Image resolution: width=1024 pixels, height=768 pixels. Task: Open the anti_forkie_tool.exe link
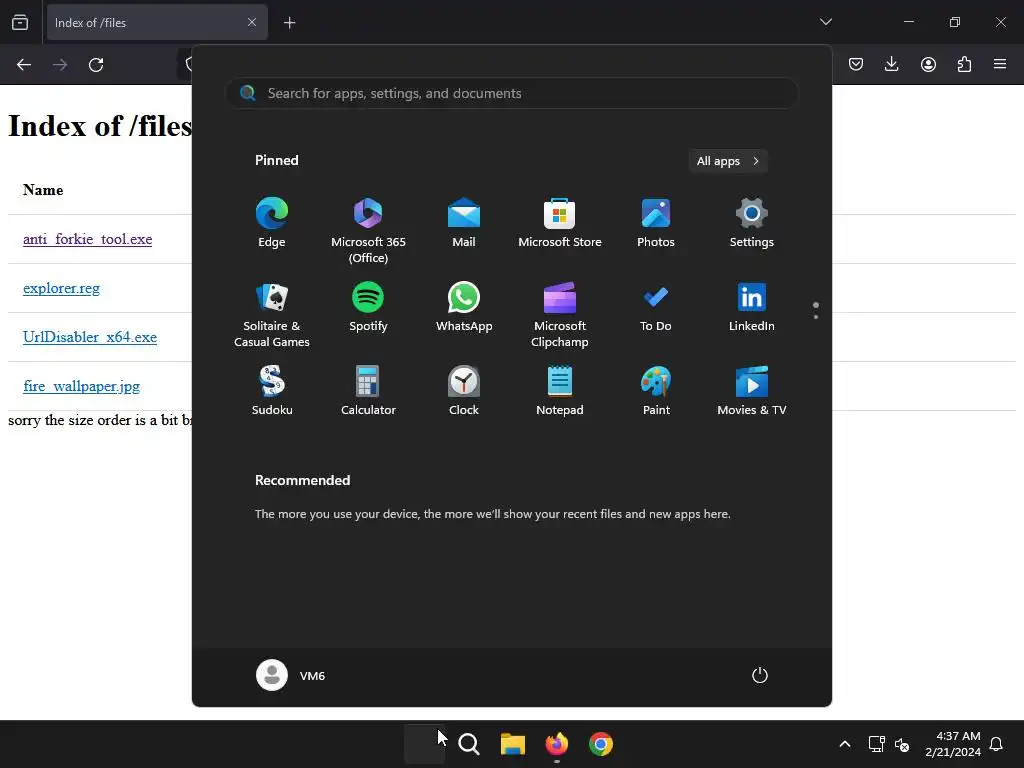(88, 239)
